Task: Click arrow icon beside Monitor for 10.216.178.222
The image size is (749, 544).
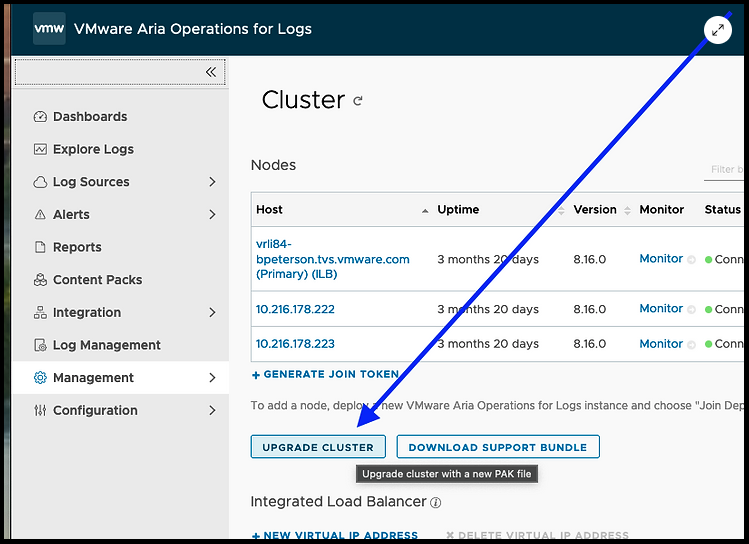Action: [x=691, y=309]
